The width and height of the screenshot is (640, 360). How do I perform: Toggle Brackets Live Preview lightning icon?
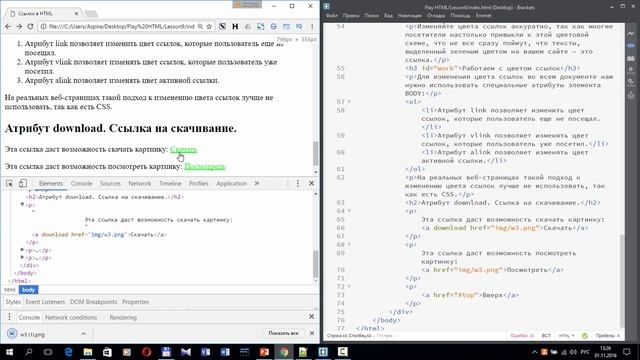(631, 33)
